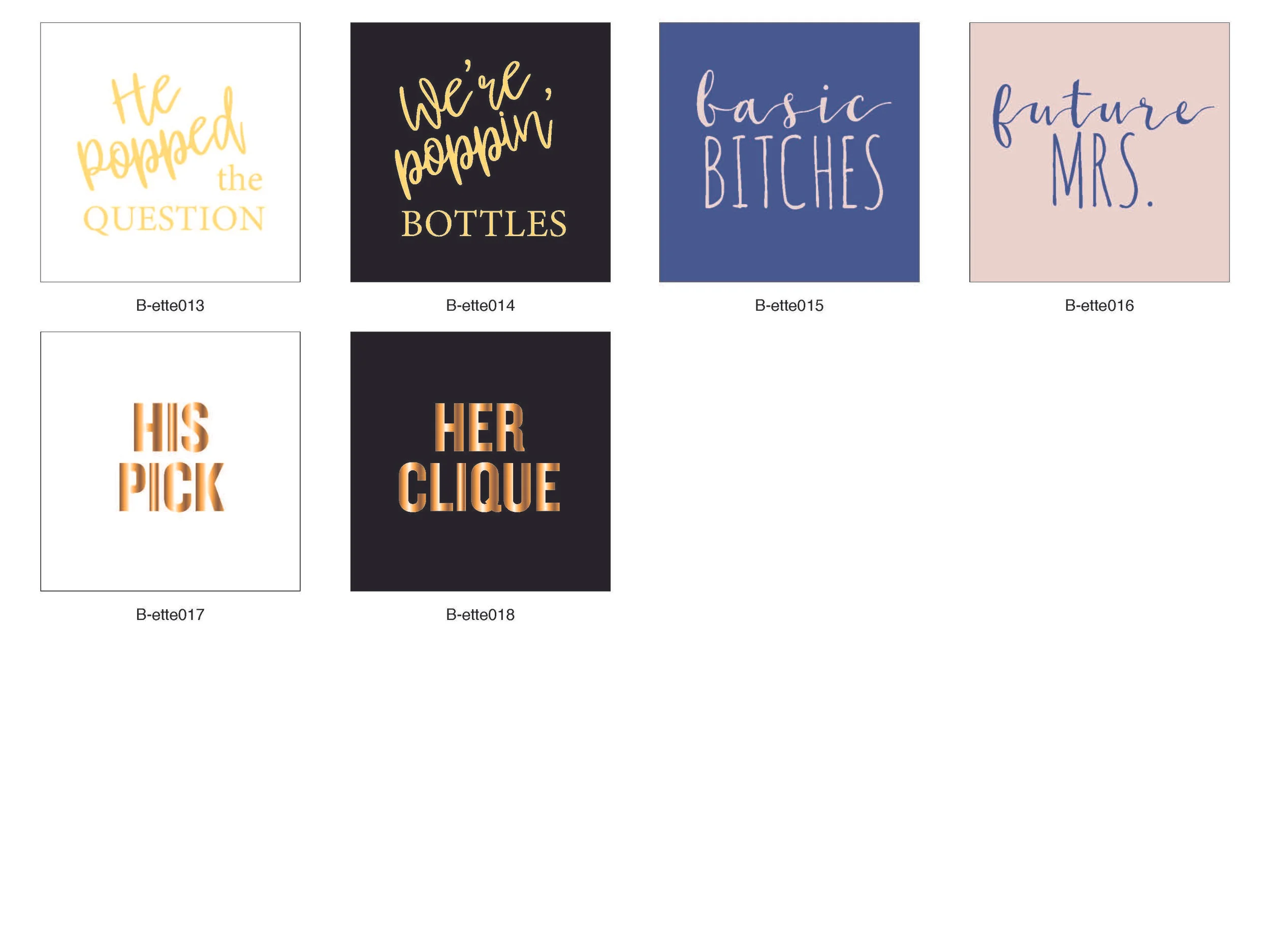Select the 'We're poppin' Bottles' black design
The width and height of the screenshot is (1270, 952).
click(x=480, y=152)
